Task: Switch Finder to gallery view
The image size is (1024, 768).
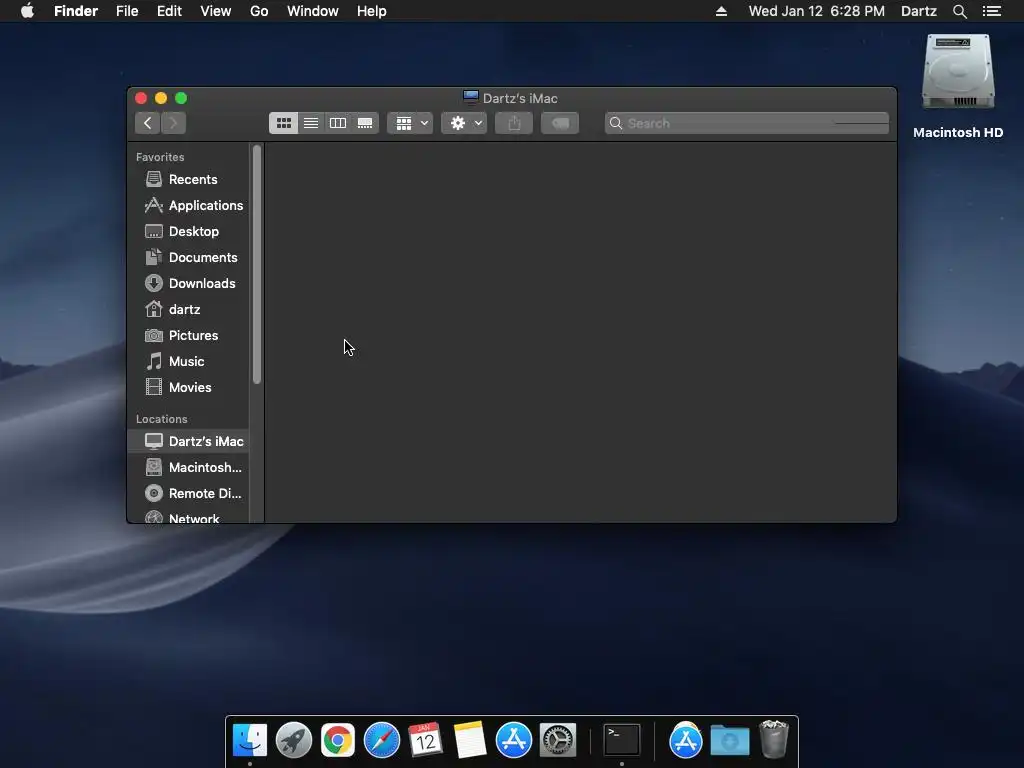Action: coord(365,123)
